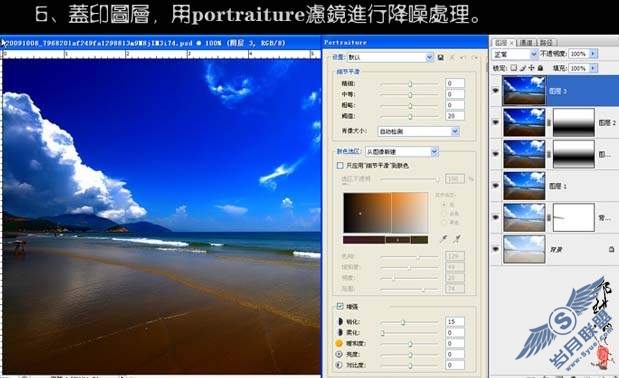Click the Contrast slider handle 对比度
This screenshot has height=378, width=619.
pyautogui.click(x=410, y=365)
